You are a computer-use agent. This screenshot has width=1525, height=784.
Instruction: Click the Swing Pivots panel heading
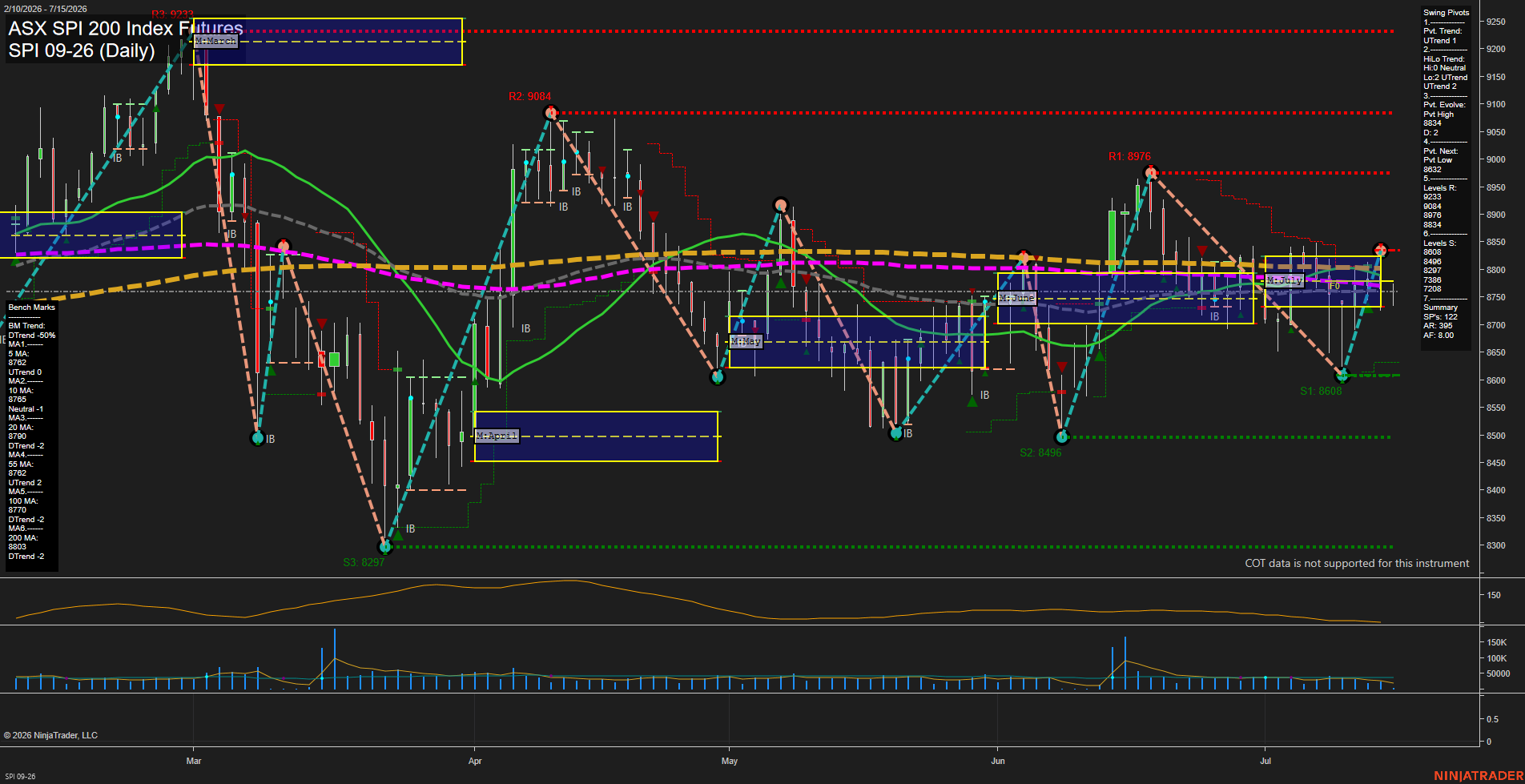(x=1447, y=13)
